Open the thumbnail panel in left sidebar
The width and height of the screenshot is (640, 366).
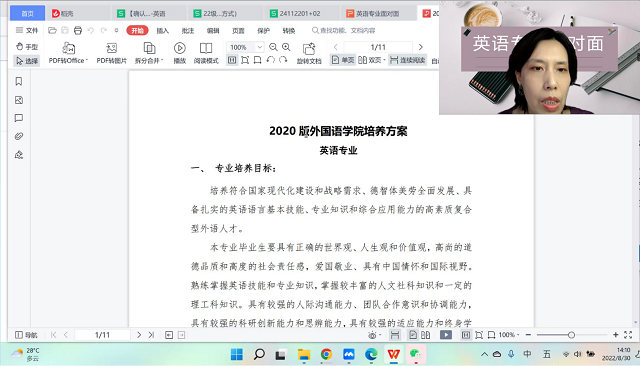tap(19, 100)
